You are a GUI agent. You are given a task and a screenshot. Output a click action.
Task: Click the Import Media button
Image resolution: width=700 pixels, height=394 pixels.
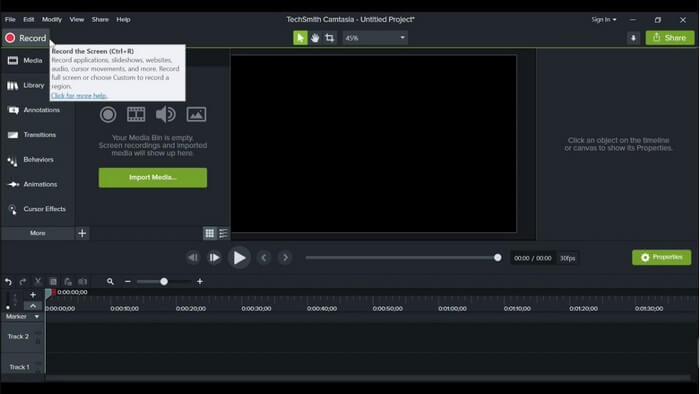153,178
